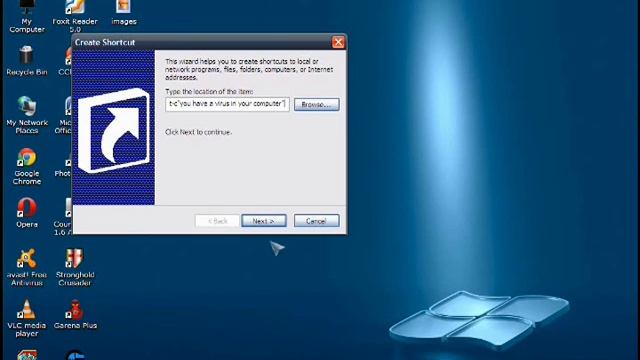The height and width of the screenshot is (360, 640).
Task: Launch the Opera browser shortcut
Action: coord(27,213)
